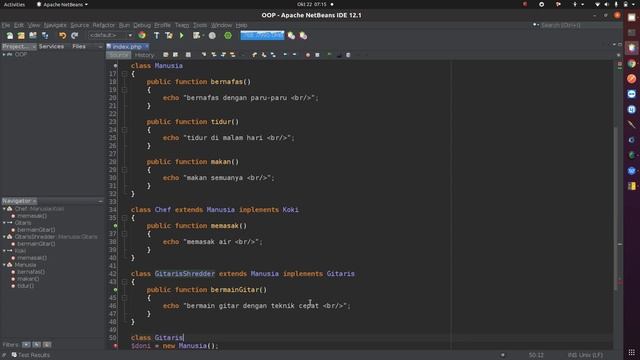Select bernafas() in the Navigator
This screenshot has height=360, width=640.
click(31, 272)
